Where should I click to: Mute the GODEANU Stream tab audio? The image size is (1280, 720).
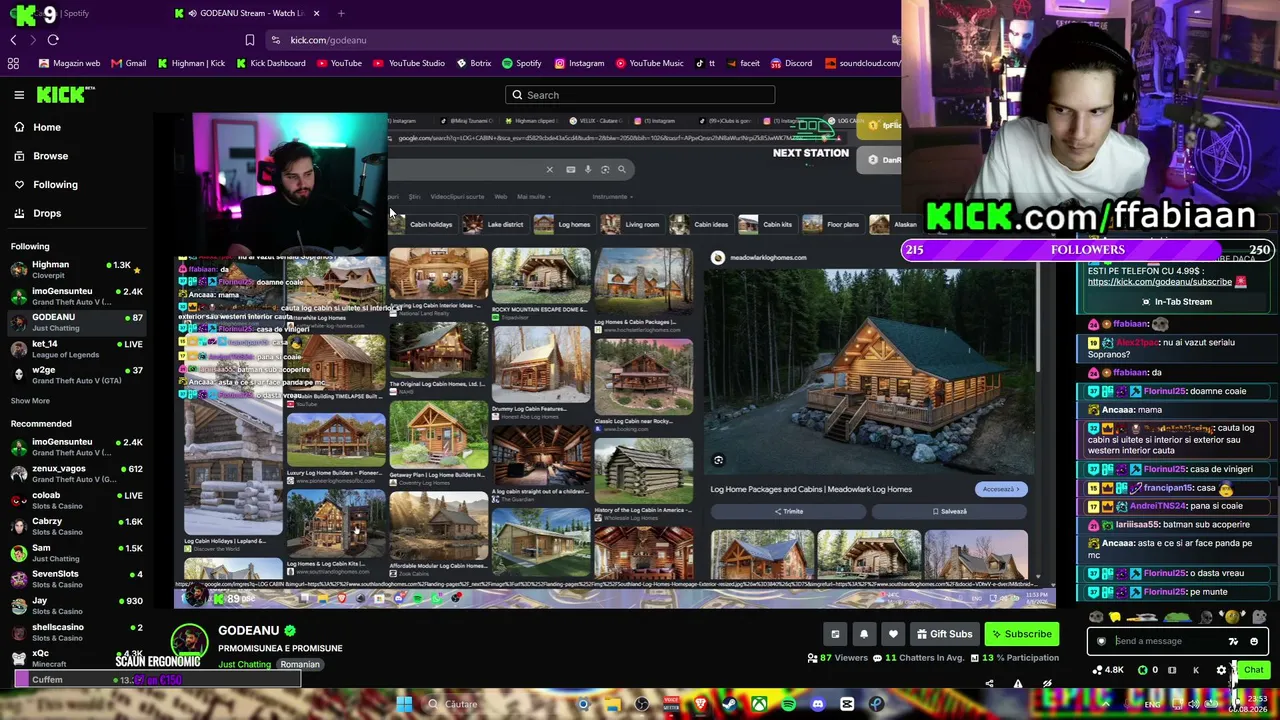pos(192,13)
